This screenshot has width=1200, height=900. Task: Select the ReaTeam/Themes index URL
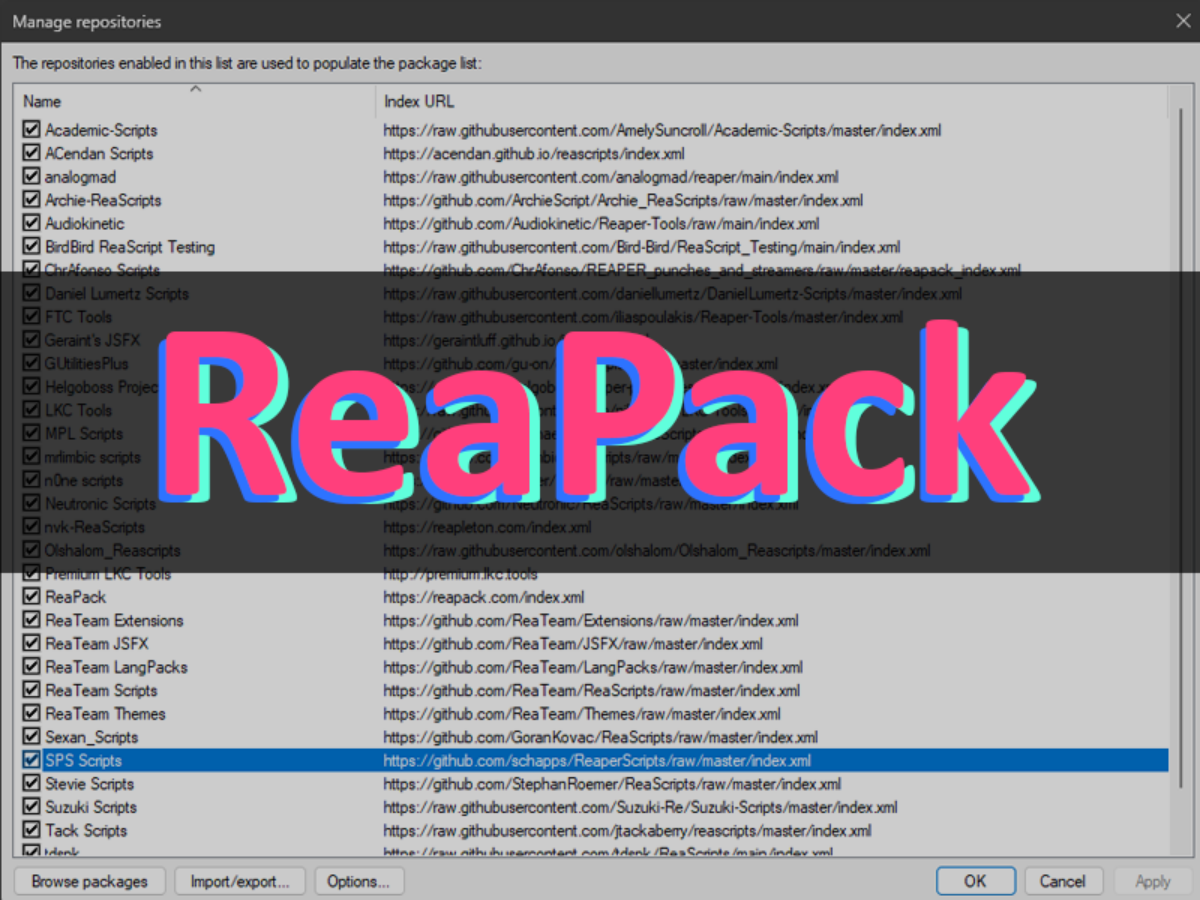pyautogui.click(x=582, y=714)
